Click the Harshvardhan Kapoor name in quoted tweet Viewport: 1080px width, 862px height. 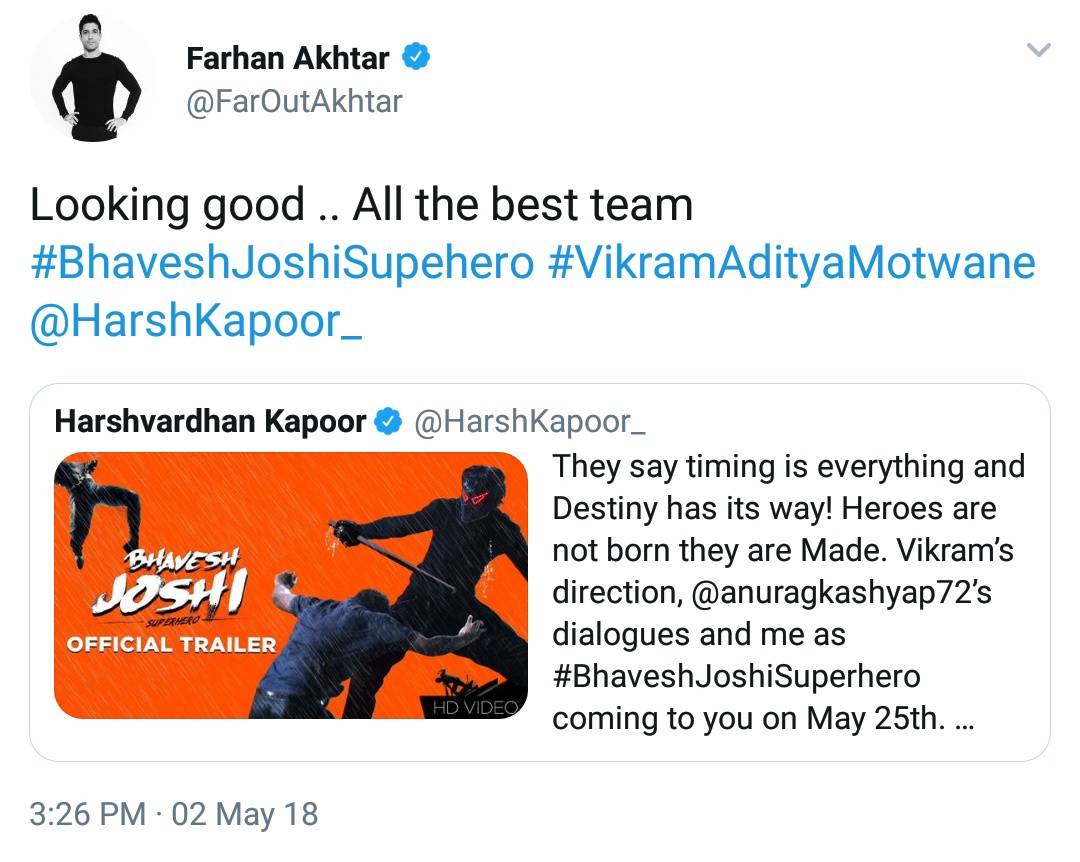click(x=210, y=422)
